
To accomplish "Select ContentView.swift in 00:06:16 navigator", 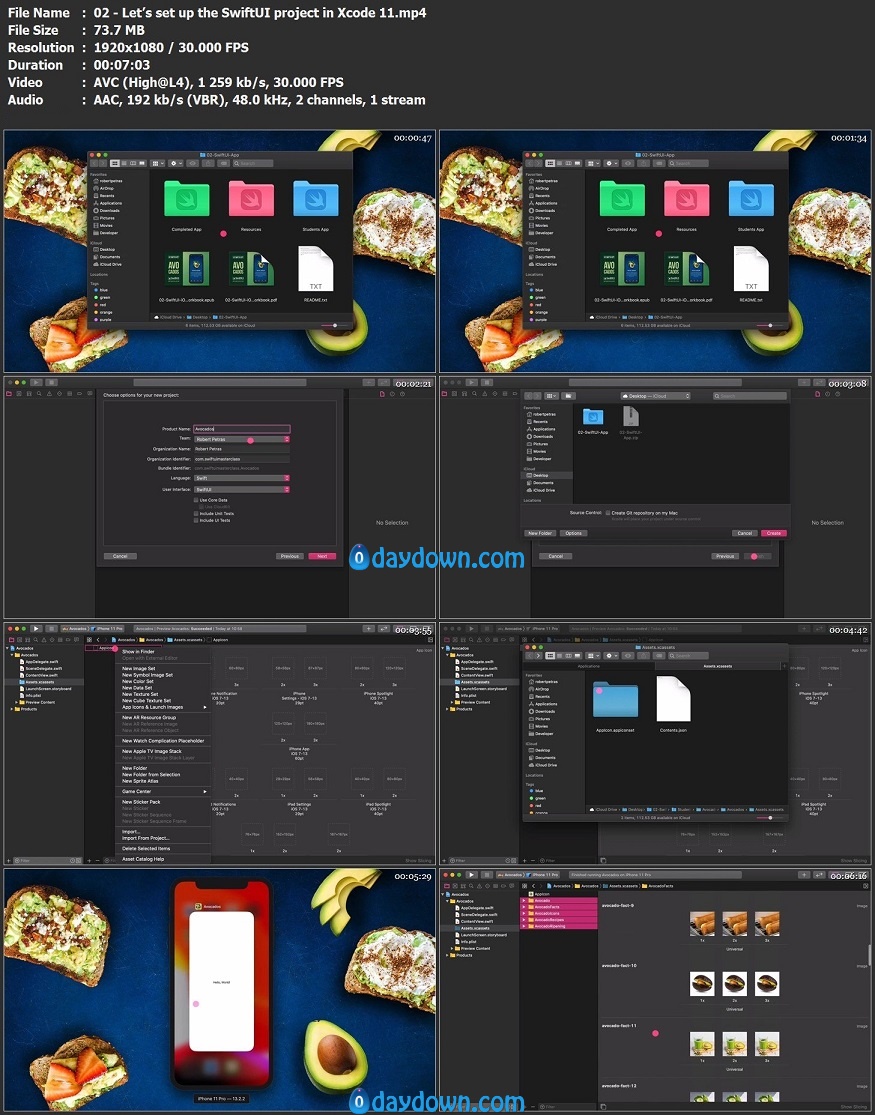I will point(477,921).
